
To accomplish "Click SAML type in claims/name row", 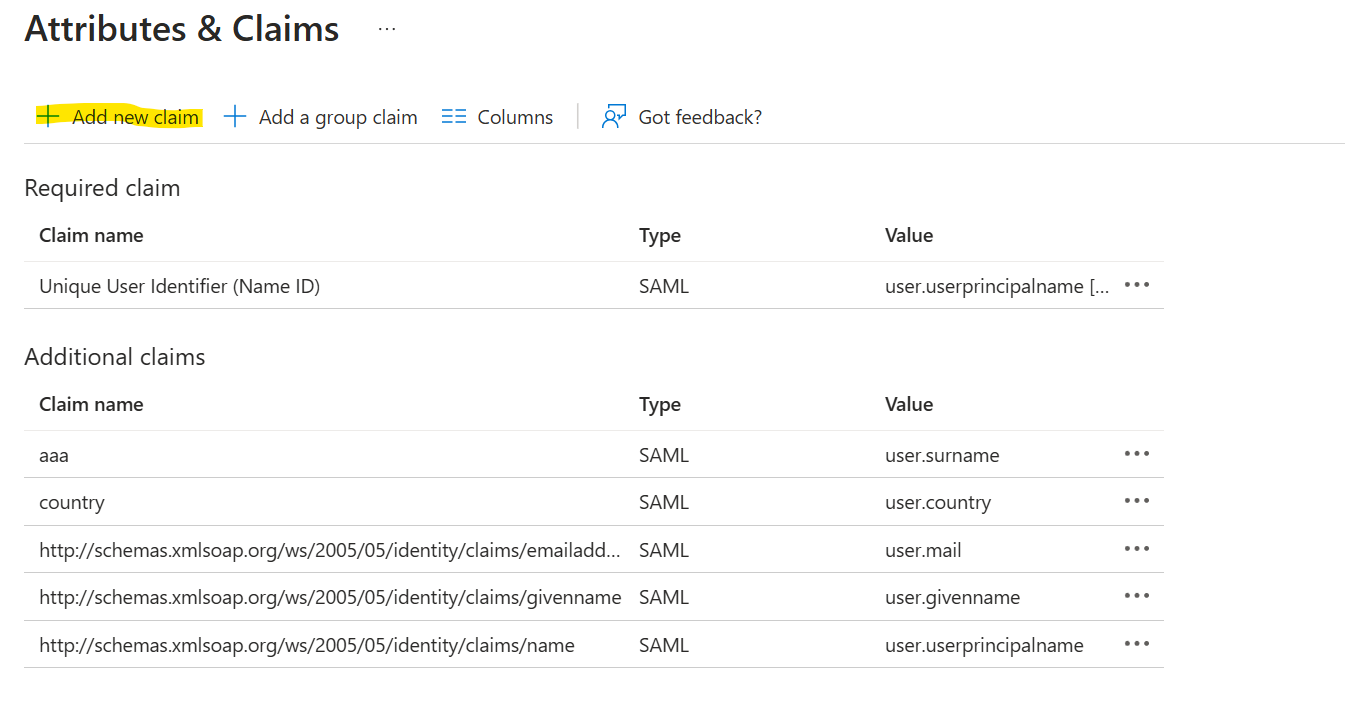I will 664,646.
